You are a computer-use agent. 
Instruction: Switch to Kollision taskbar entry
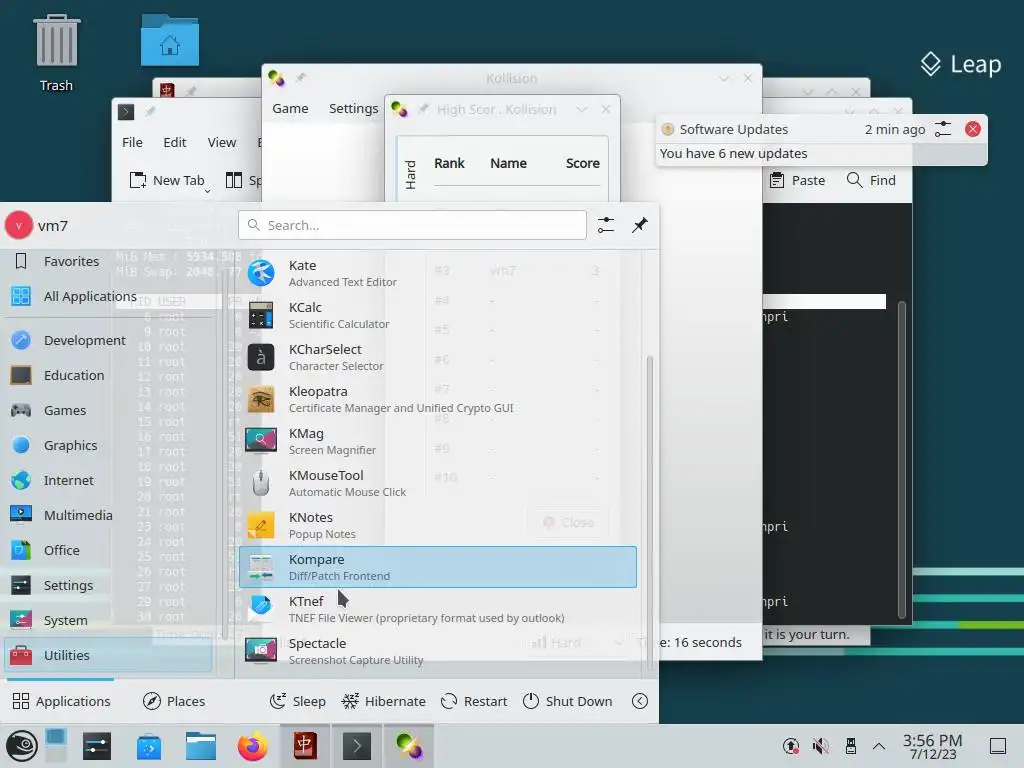tap(409, 746)
